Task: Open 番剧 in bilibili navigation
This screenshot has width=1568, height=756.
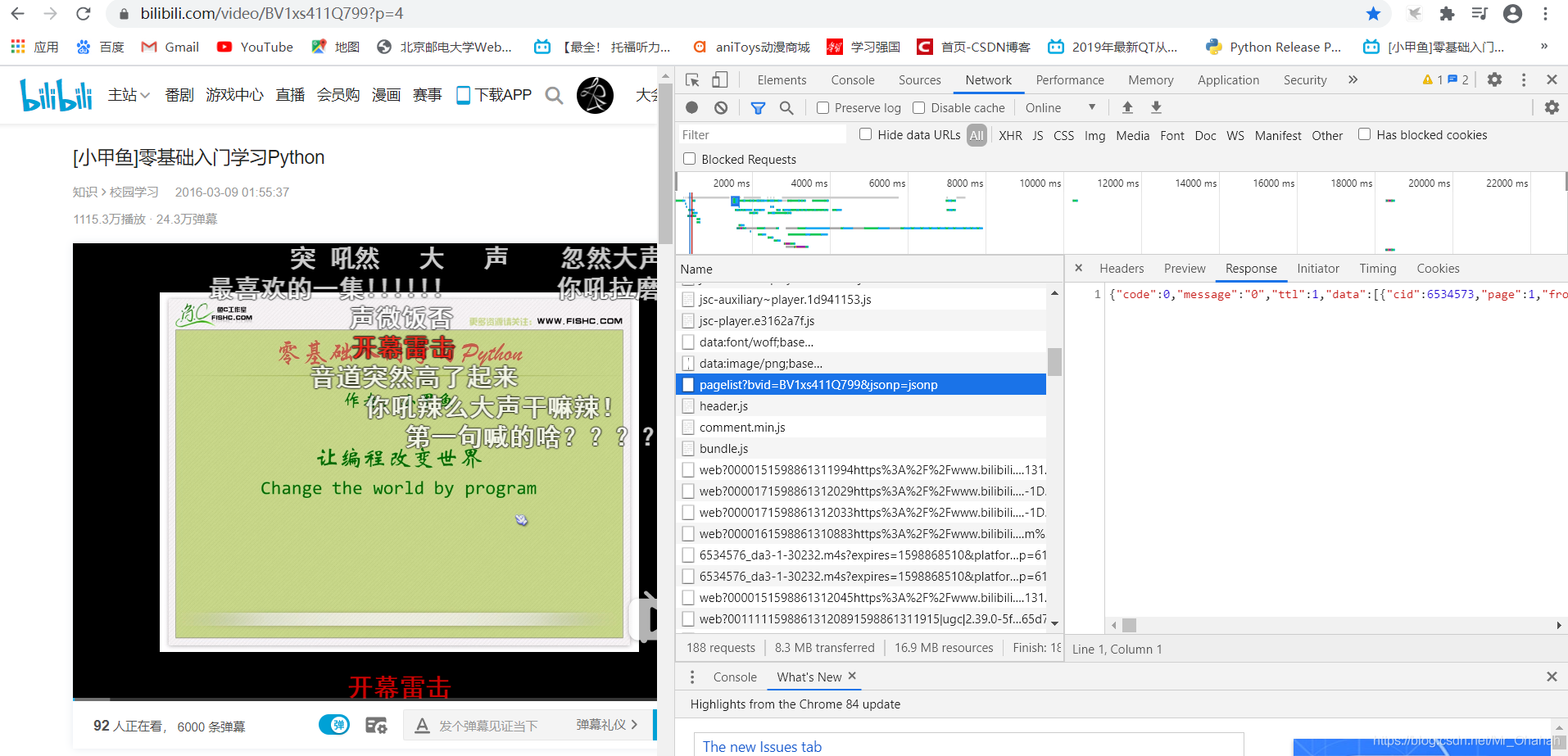Action: tap(179, 95)
